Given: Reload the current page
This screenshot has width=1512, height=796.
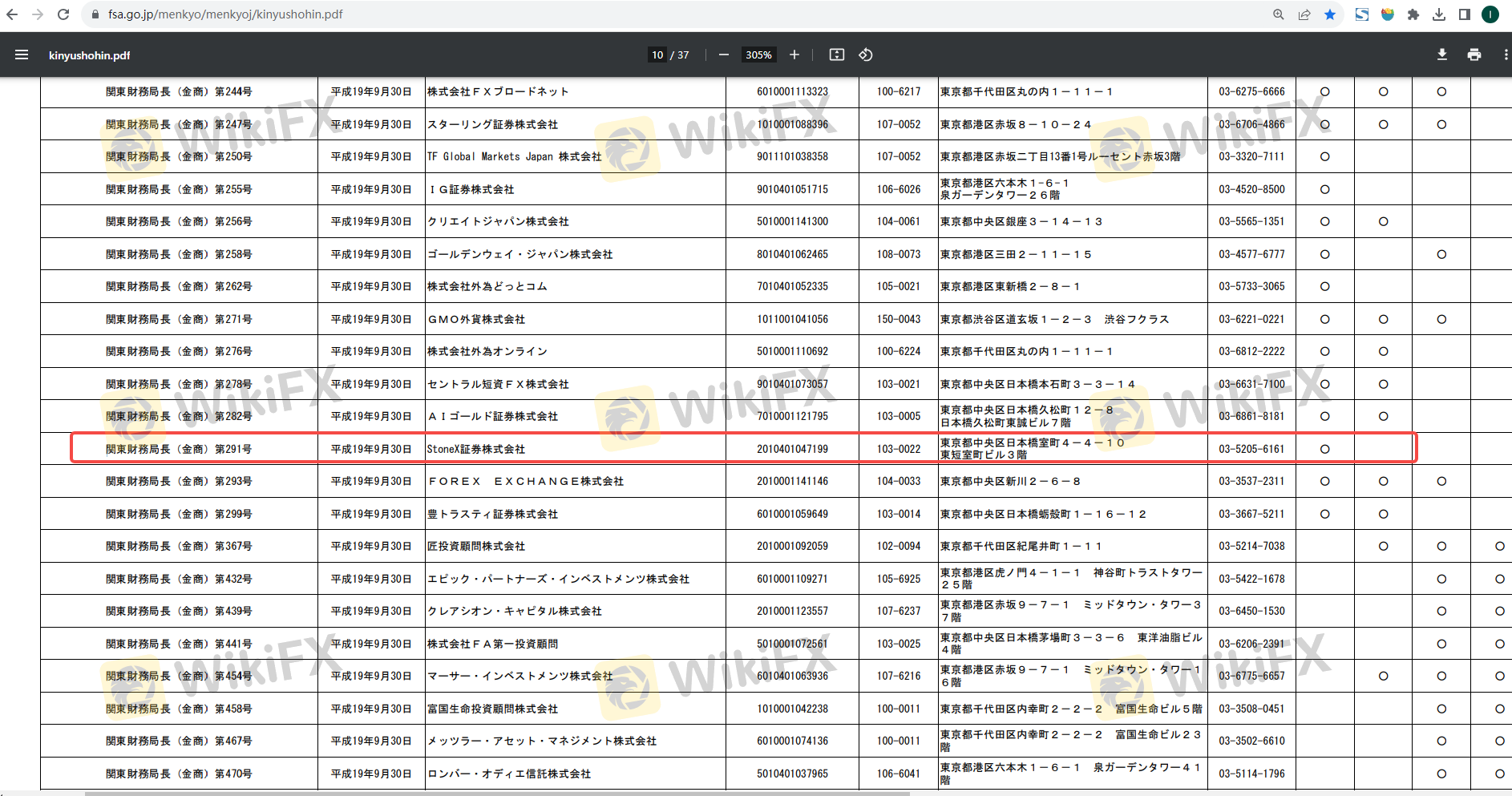Looking at the screenshot, I should pyautogui.click(x=63, y=14).
